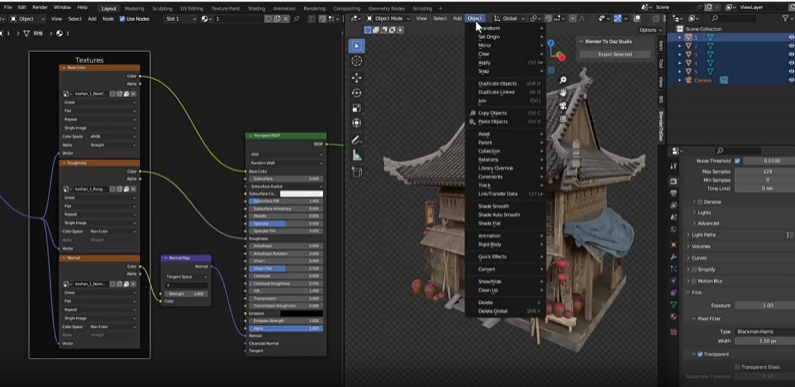Open Tangent Space dropdown on Normal Map node
795x387 pixels.
click(186, 277)
